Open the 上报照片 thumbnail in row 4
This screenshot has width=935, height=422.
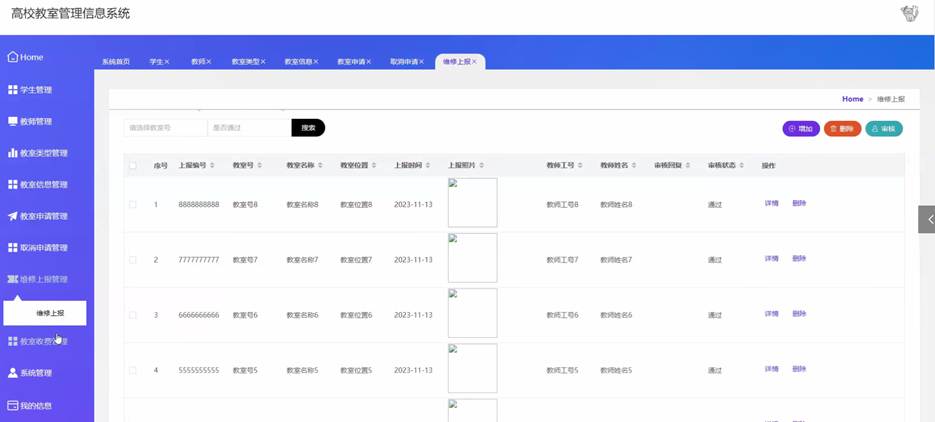[x=472, y=368]
